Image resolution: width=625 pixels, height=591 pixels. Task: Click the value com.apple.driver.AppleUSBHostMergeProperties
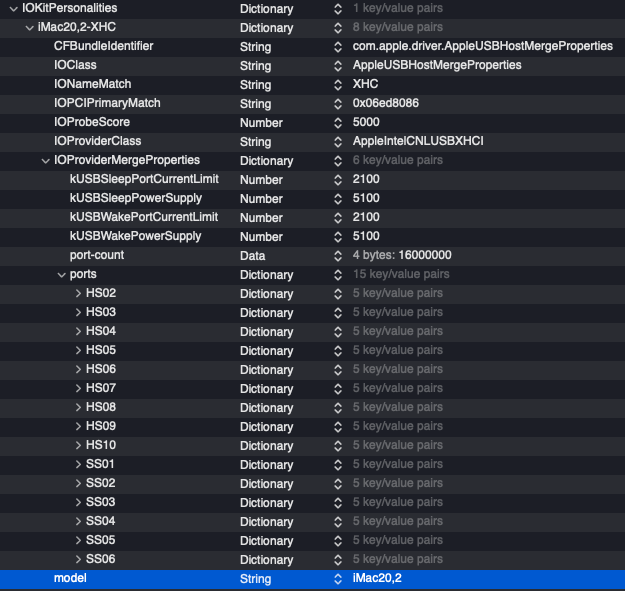(x=483, y=46)
